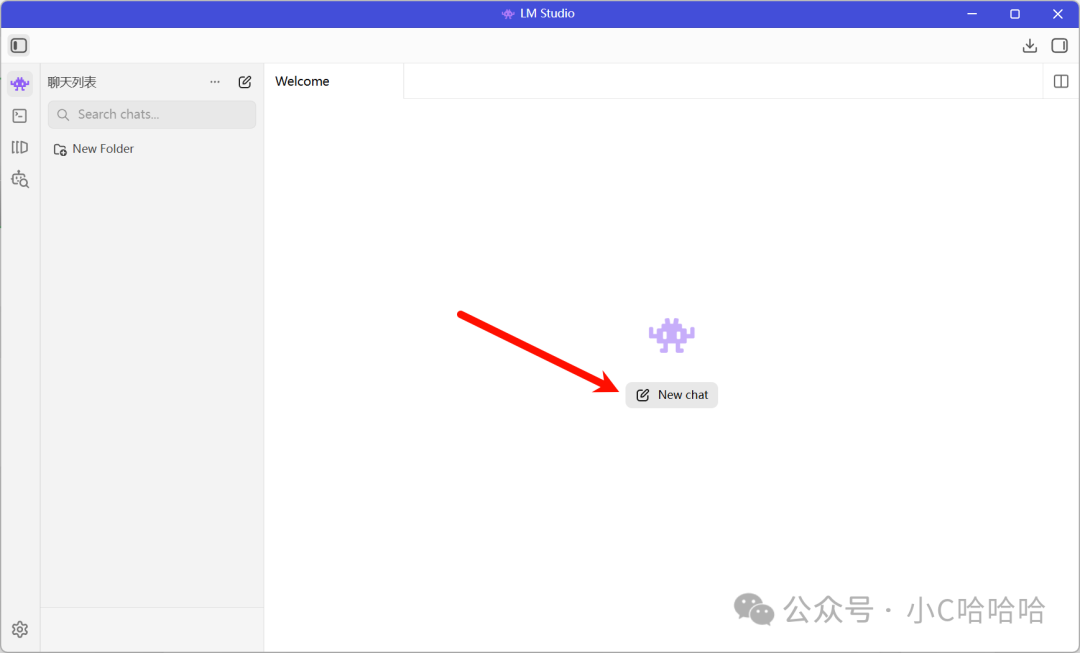This screenshot has height=653, width=1080.
Task: Open the settings gear icon
Action: pos(20,629)
